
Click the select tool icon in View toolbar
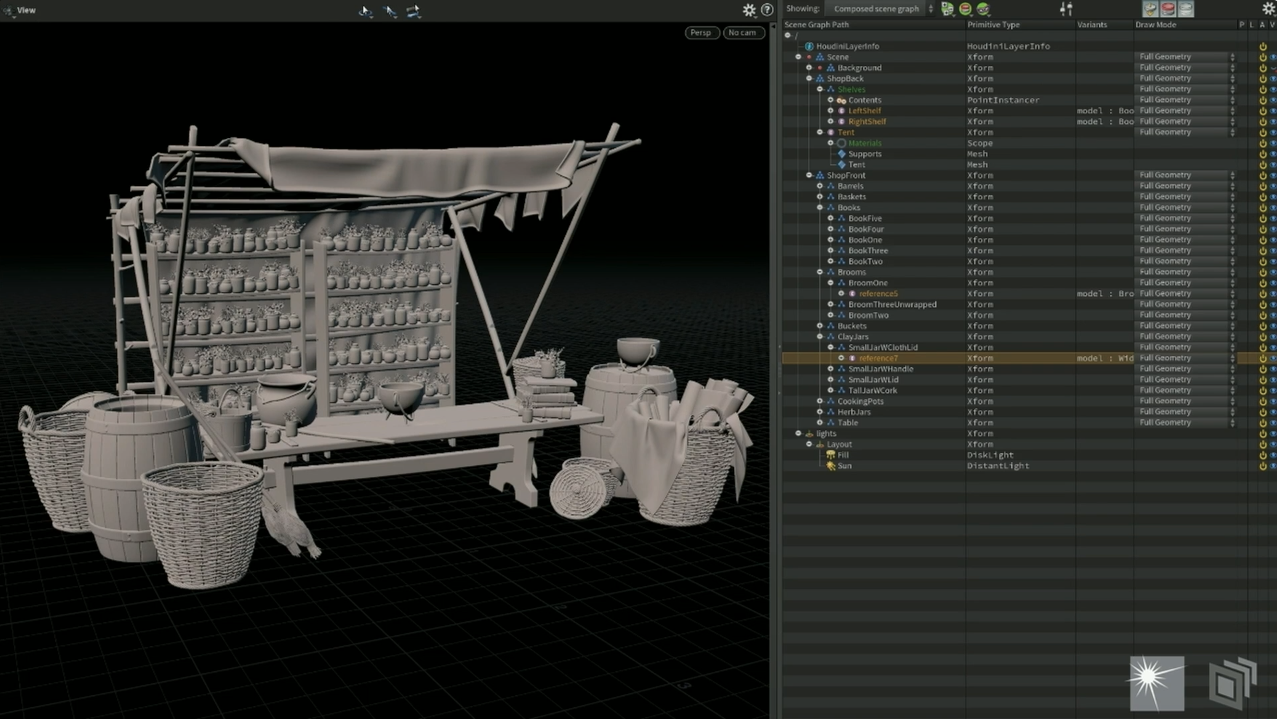click(x=365, y=10)
